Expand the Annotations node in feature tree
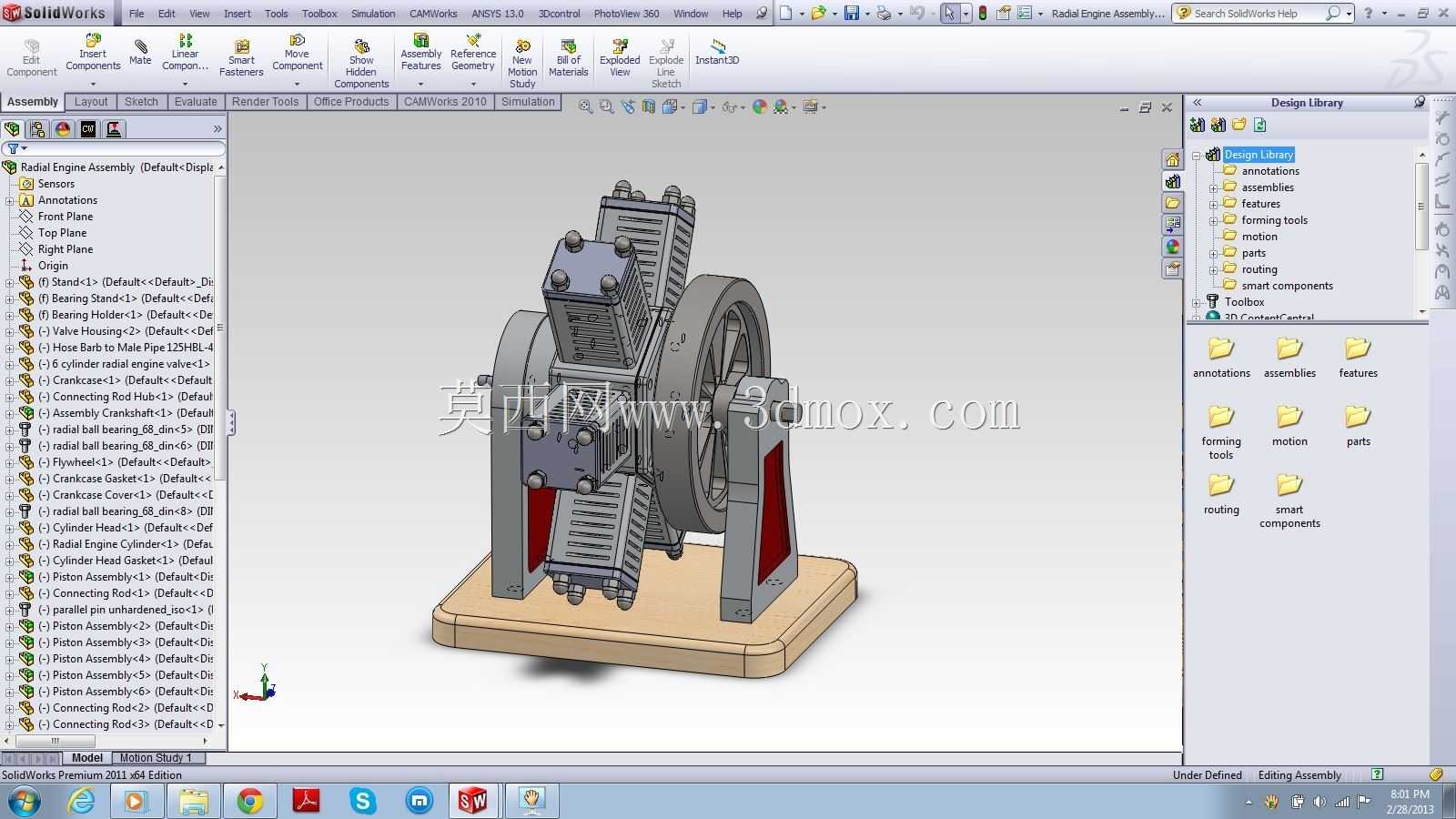 coord(10,200)
